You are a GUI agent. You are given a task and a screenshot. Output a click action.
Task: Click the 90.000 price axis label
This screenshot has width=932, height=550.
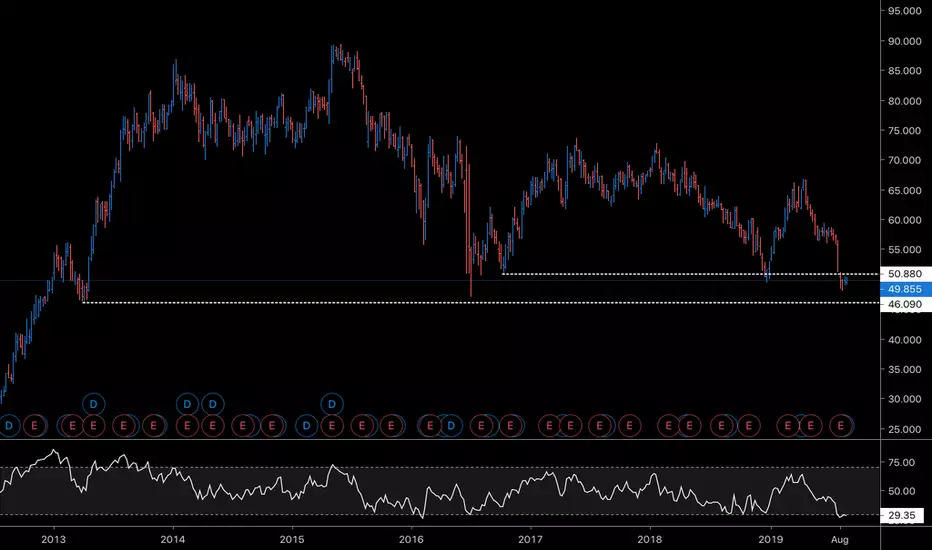point(905,41)
